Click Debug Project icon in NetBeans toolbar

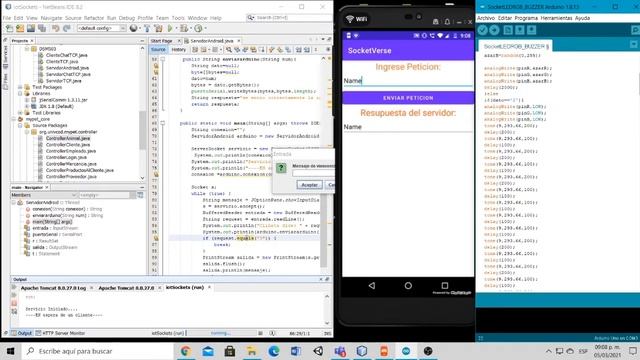184,28
